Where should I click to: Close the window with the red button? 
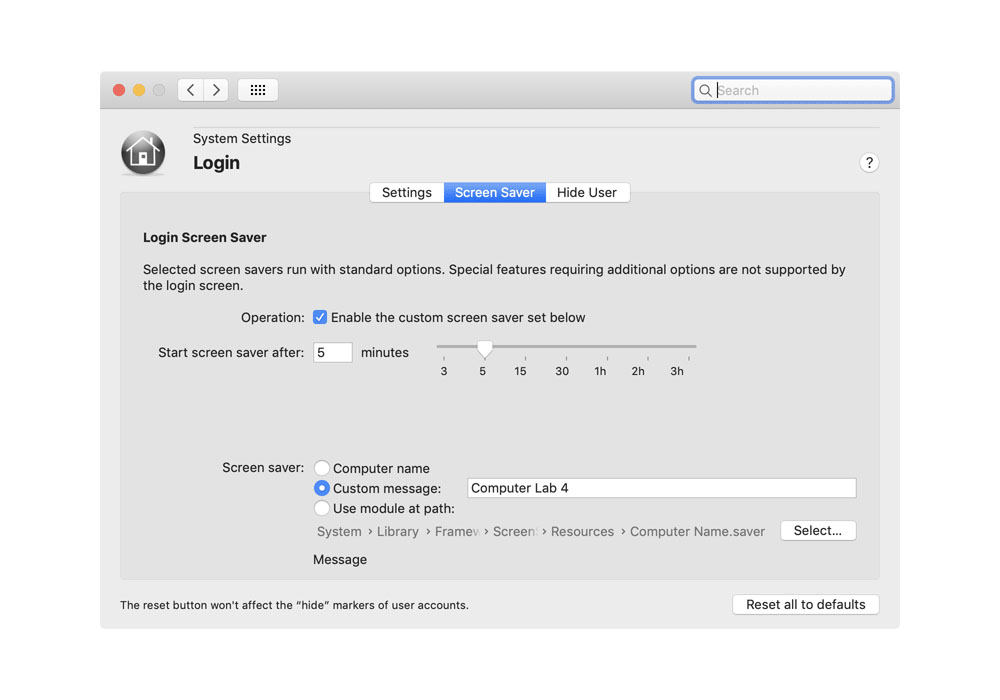click(x=119, y=90)
